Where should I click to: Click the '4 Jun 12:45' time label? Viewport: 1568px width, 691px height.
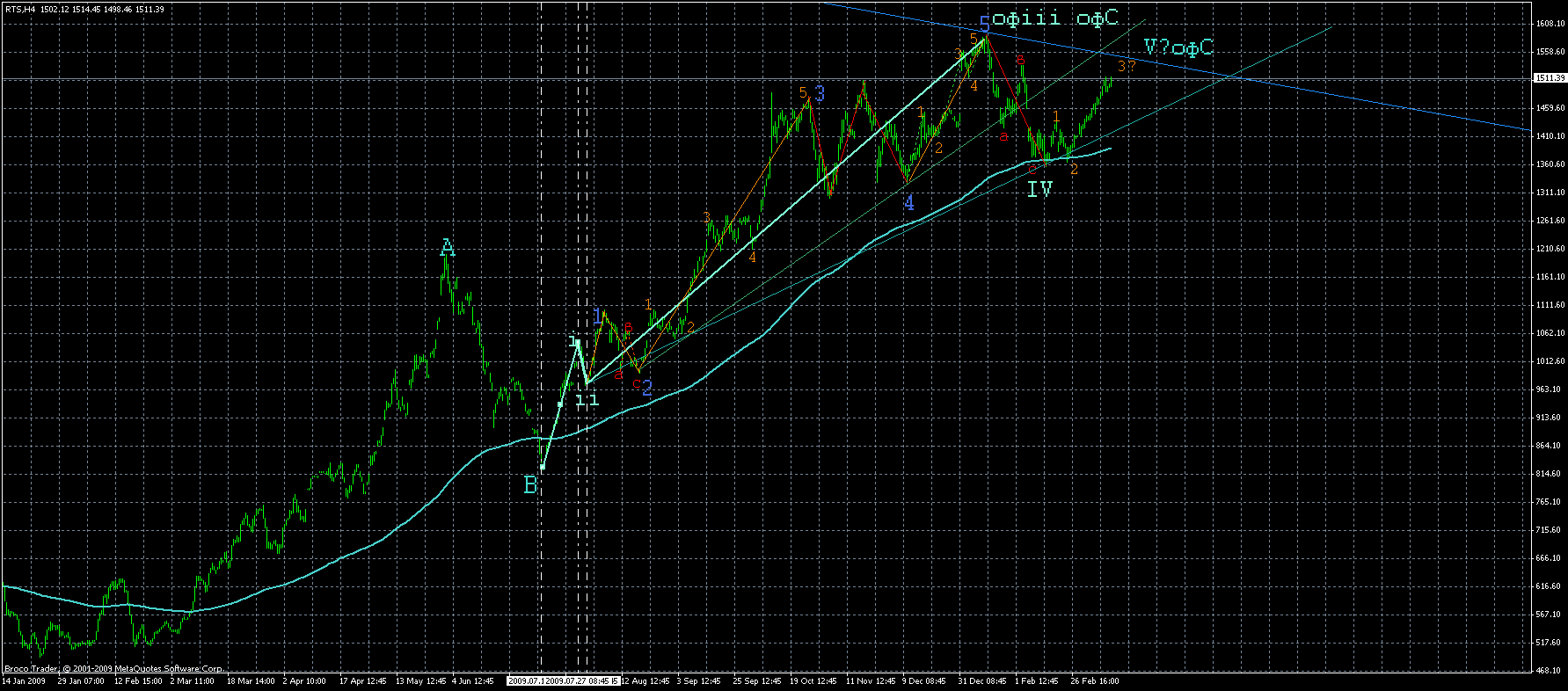pyautogui.click(x=472, y=680)
